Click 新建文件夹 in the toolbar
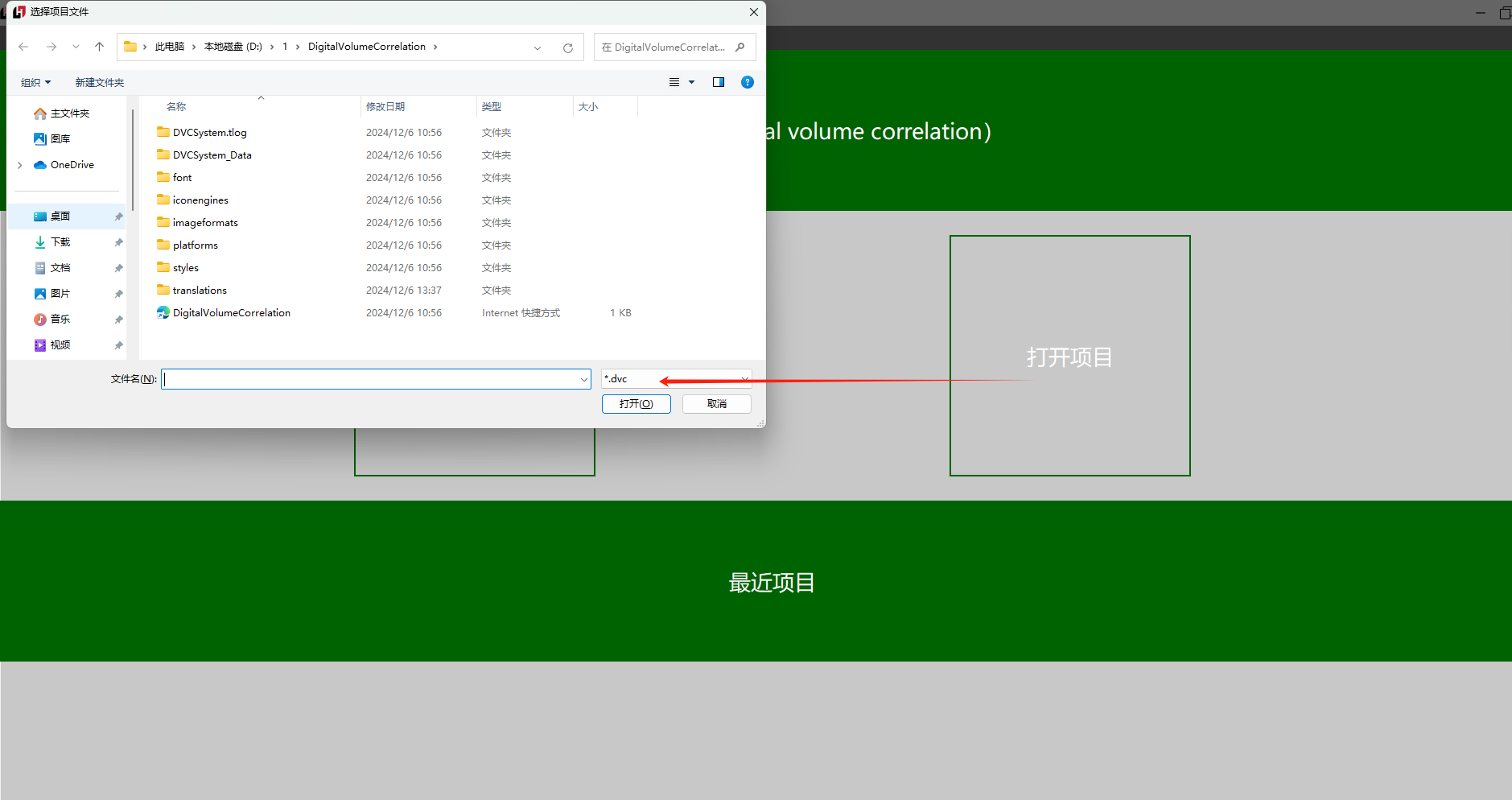This screenshot has width=1512, height=800. coord(99,83)
